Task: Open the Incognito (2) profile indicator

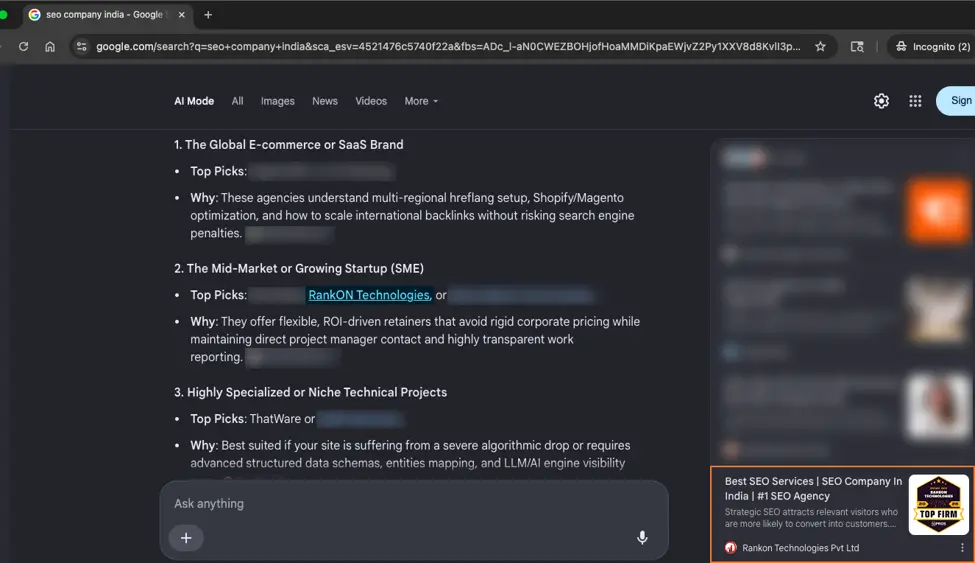Action: [932, 47]
